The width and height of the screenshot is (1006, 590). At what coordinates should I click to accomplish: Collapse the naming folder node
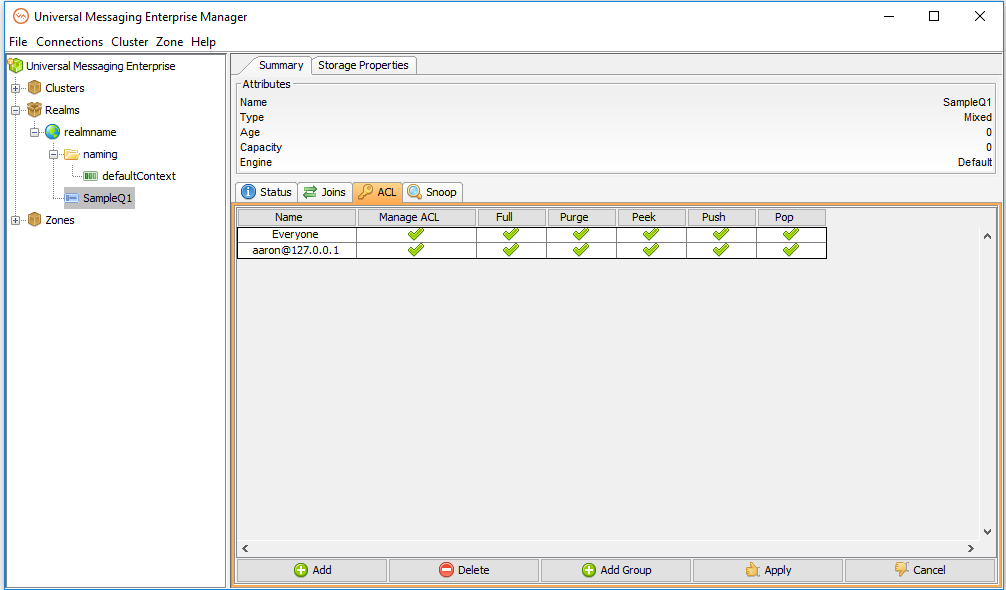click(54, 154)
